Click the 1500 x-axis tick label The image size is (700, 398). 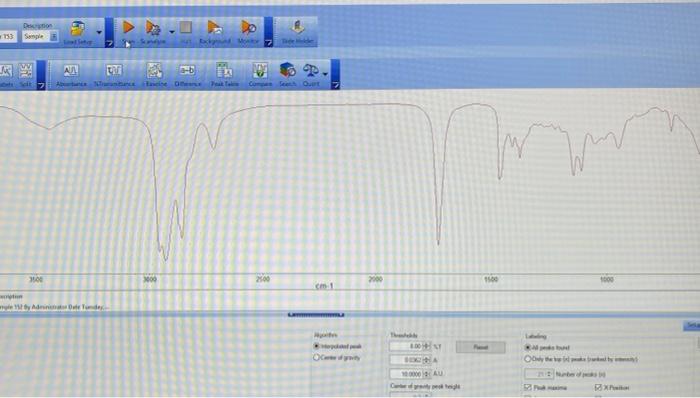pyautogui.click(x=491, y=279)
